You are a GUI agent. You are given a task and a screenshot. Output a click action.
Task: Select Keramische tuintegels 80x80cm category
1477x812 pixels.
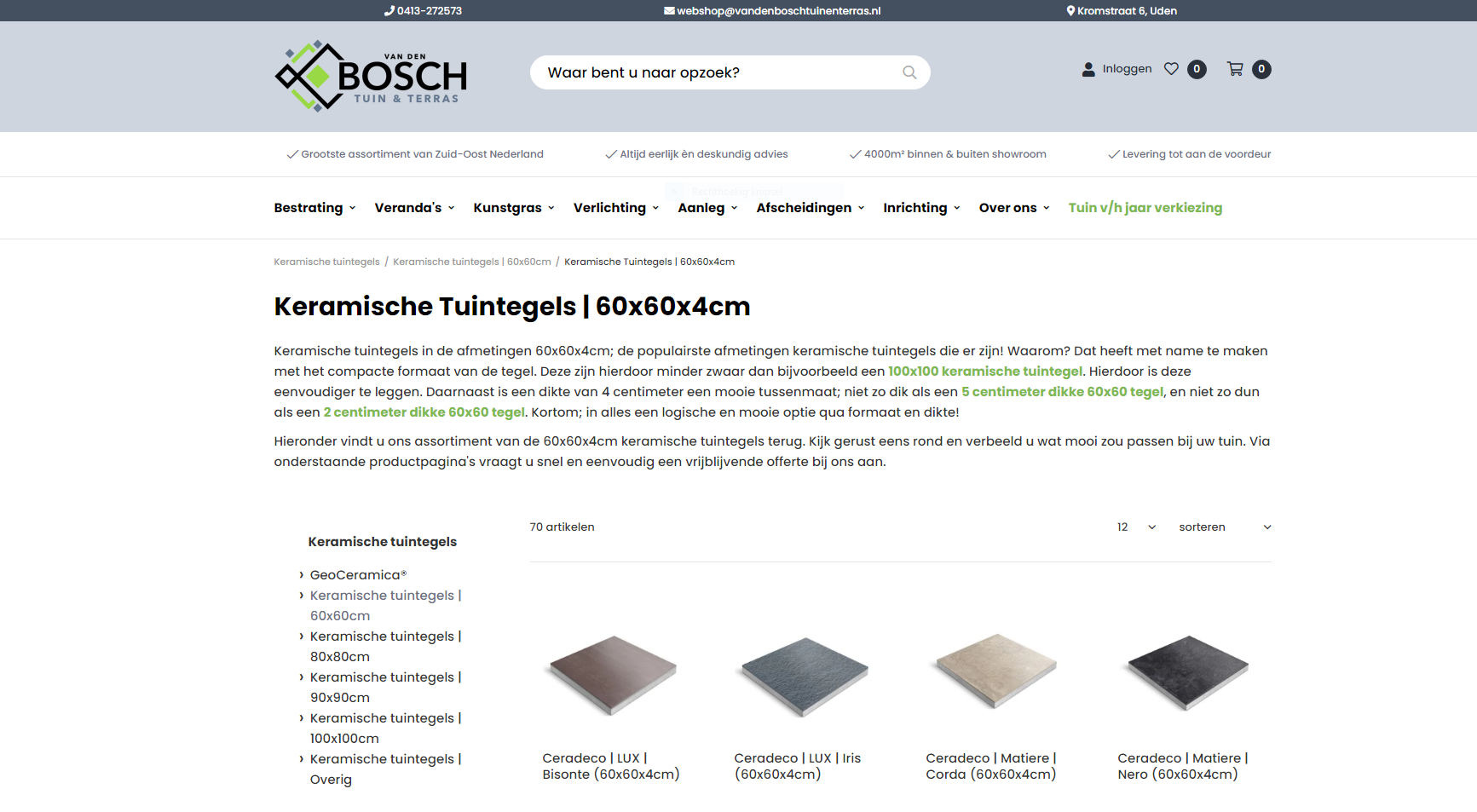385,647
